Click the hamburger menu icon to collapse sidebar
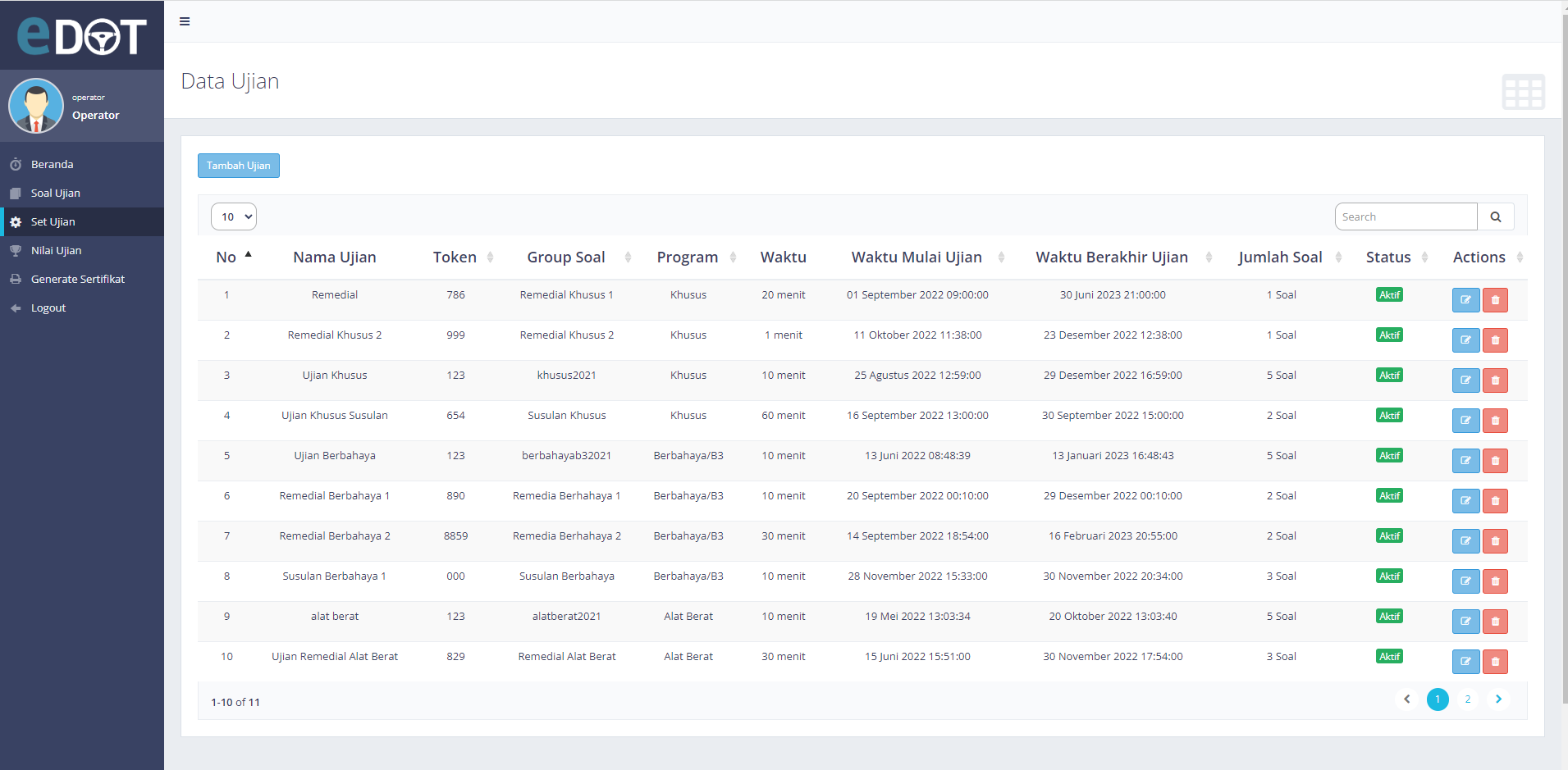The width and height of the screenshot is (1568, 770). tap(185, 21)
